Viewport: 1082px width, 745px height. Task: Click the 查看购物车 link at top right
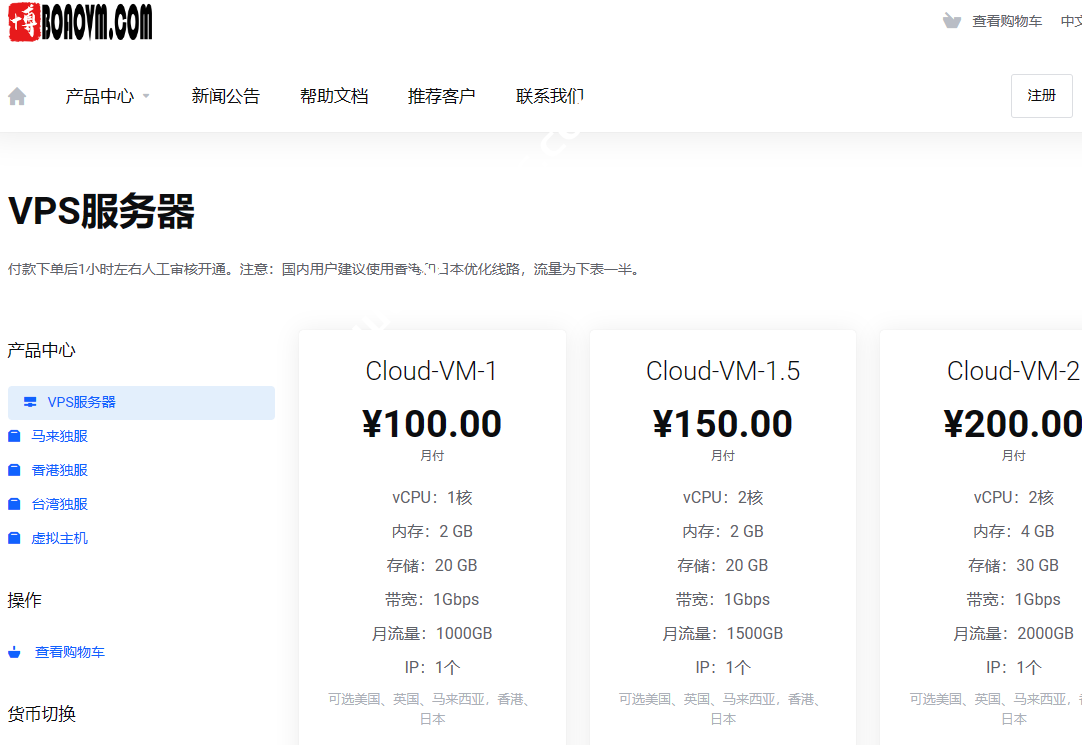coord(1007,19)
